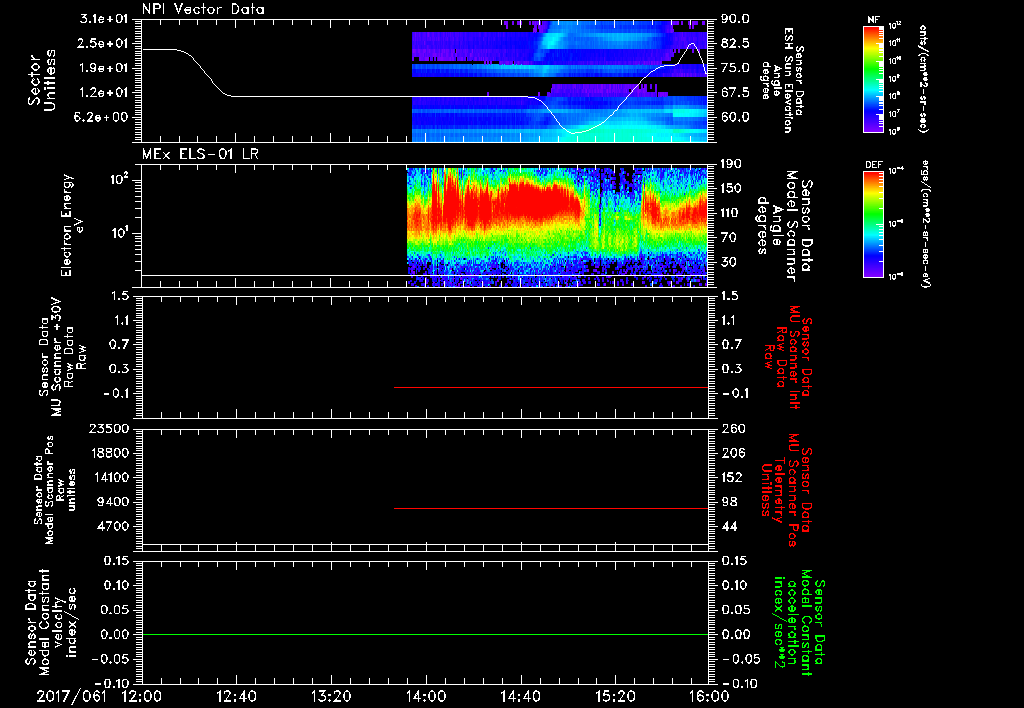Click the red MU Scanner +30V data line

[x=551, y=387]
